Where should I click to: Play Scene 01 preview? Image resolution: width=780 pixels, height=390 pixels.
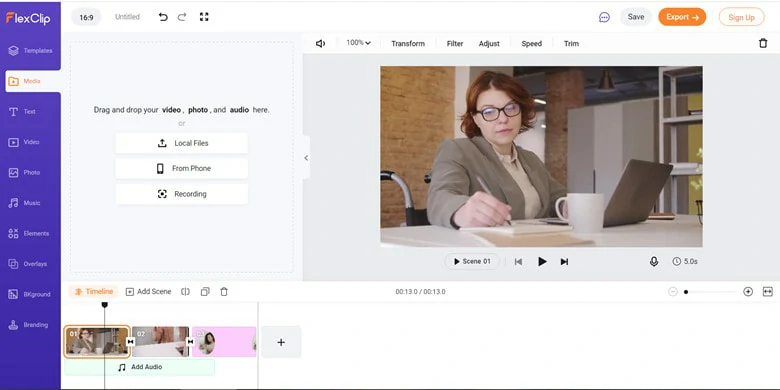pos(472,262)
